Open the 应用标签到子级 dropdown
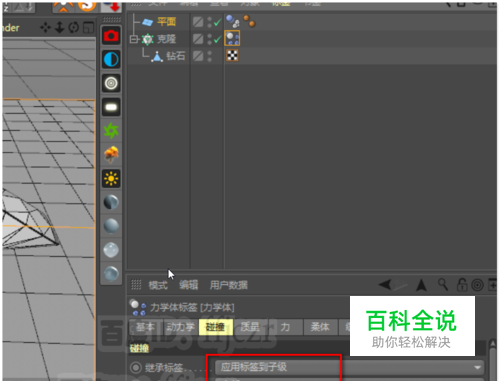500x381 pixels. point(349,367)
